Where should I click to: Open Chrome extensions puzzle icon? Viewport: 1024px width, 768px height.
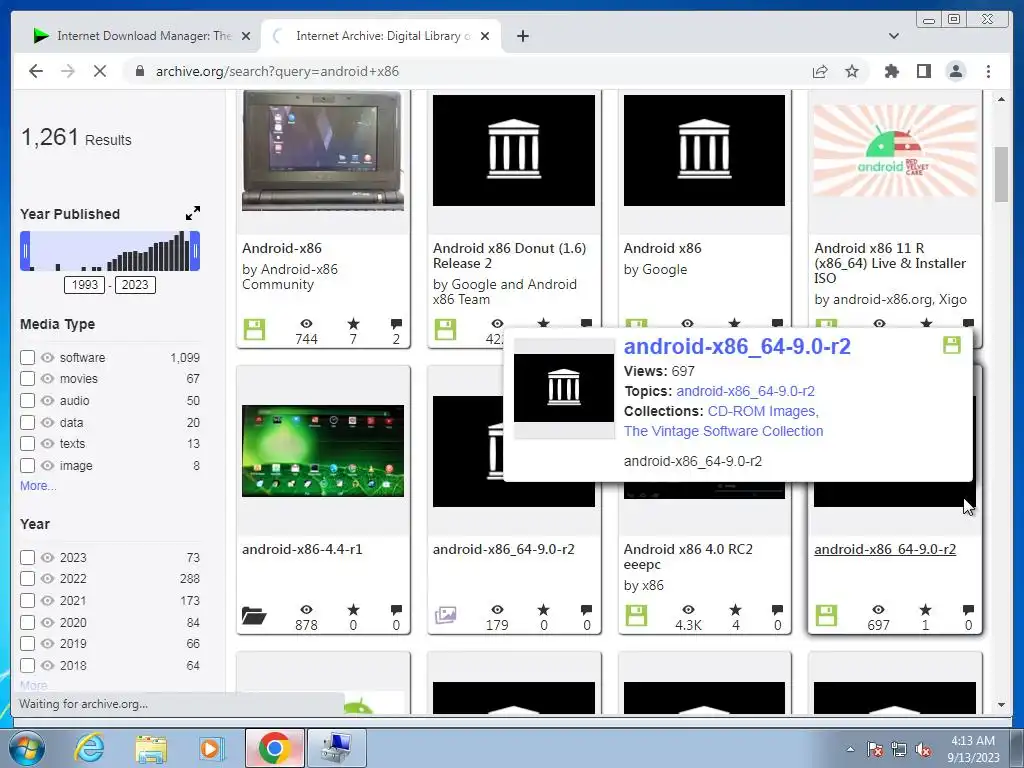click(891, 71)
